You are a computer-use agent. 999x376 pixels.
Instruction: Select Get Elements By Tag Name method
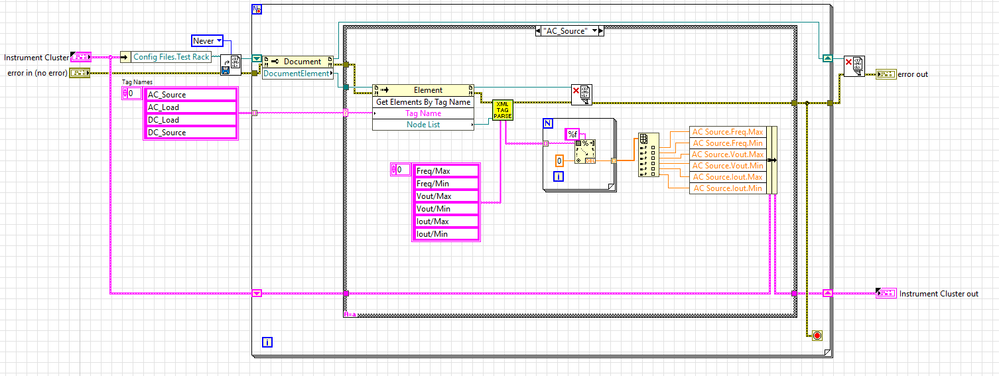click(x=424, y=101)
